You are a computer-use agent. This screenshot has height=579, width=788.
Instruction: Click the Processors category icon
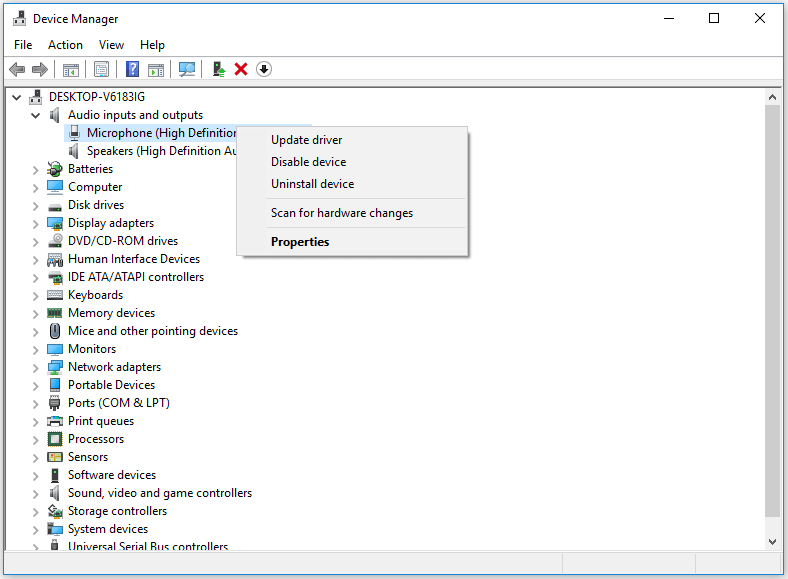pyautogui.click(x=55, y=439)
